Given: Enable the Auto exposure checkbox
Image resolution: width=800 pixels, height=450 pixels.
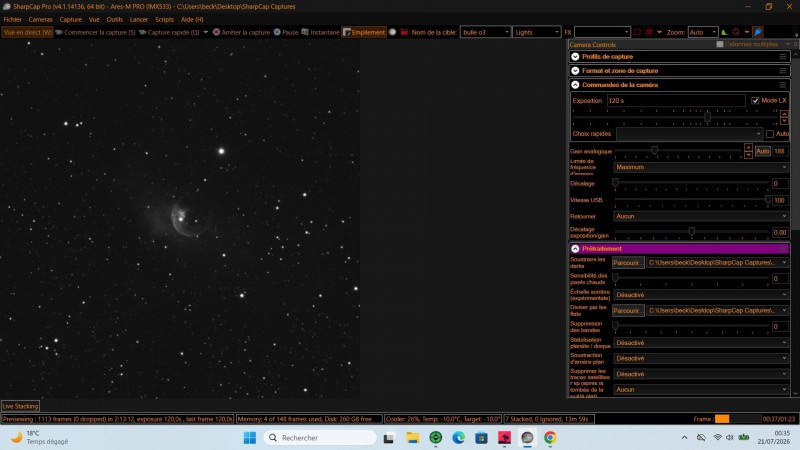Looking at the screenshot, I should pyautogui.click(x=770, y=134).
